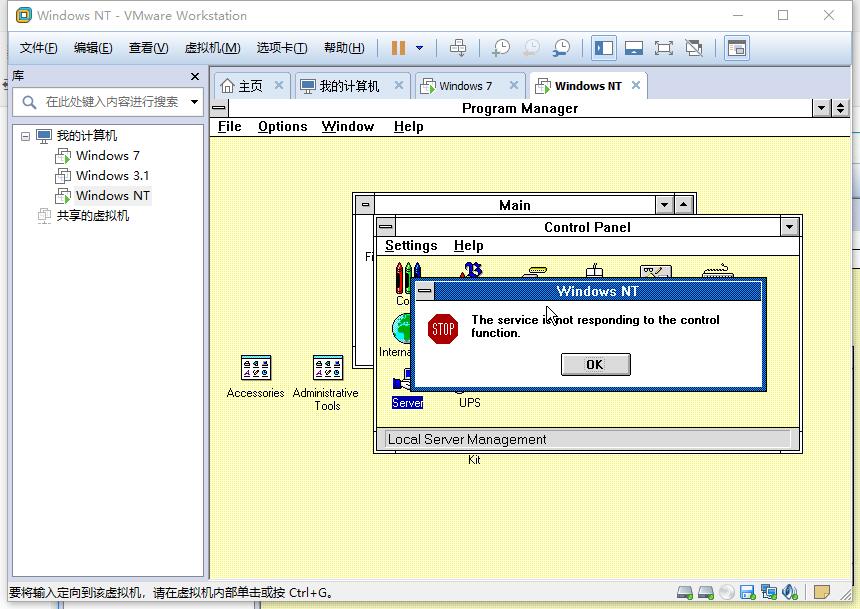This screenshot has width=860, height=609.
Task: Open Program Manager File menu
Action: point(229,127)
